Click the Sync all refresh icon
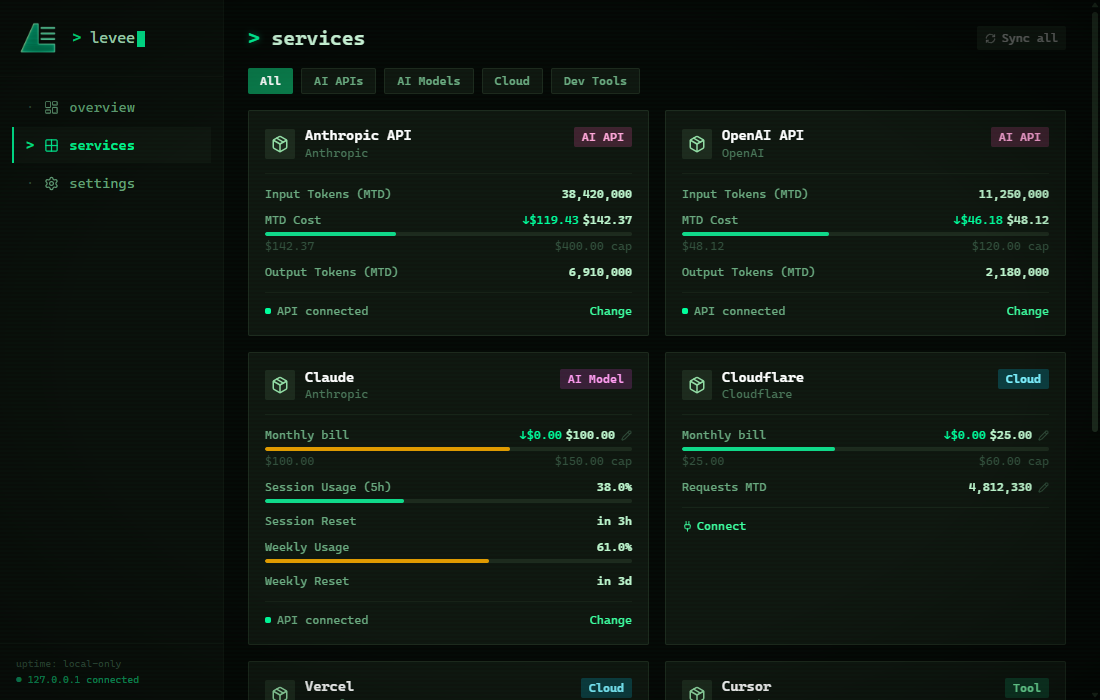Screen dimensions: 1100x700 (x=991, y=39)
